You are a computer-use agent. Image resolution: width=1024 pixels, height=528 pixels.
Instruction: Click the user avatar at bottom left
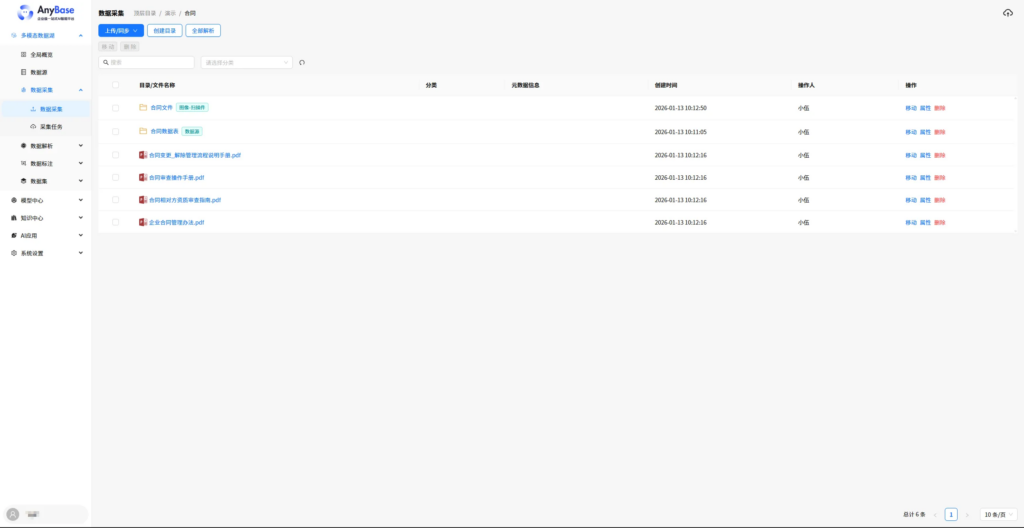(x=13, y=514)
